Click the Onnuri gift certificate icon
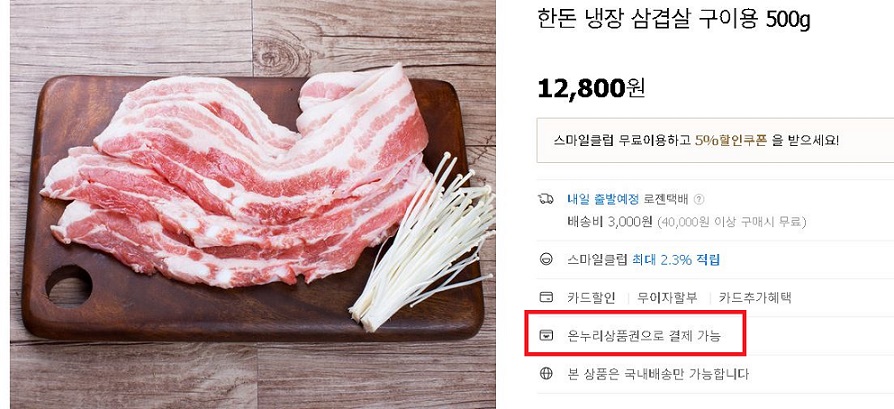The height and width of the screenshot is (409, 894). point(546,335)
